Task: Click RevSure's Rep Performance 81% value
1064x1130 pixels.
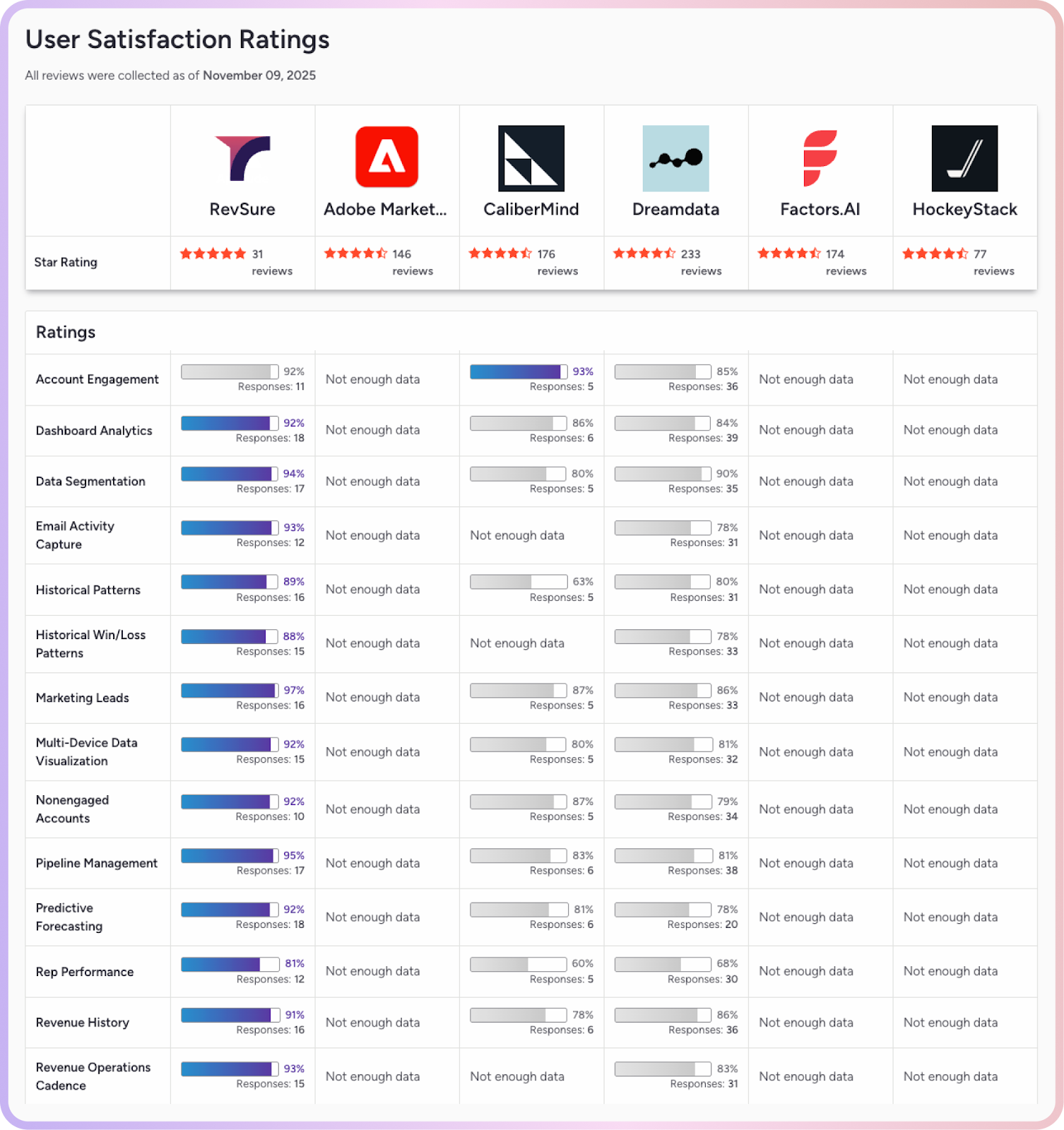Action: click(x=295, y=963)
